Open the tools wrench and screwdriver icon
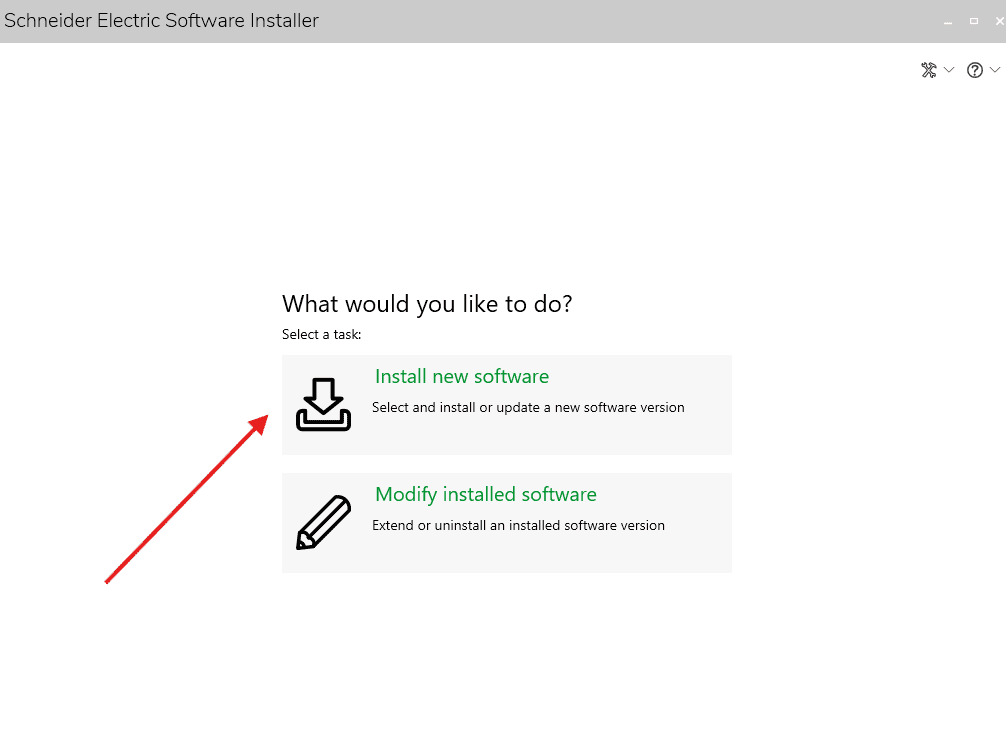This screenshot has width=1006, height=756. pyautogui.click(x=928, y=70)
